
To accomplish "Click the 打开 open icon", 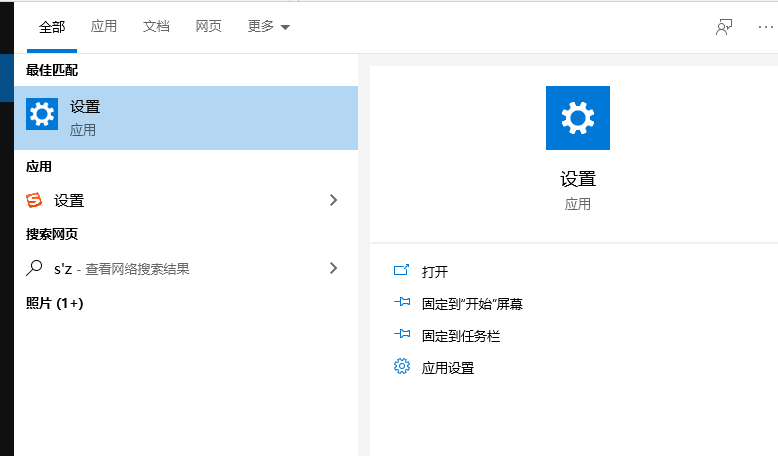I will pyautogui.click(x=402, y=271).
